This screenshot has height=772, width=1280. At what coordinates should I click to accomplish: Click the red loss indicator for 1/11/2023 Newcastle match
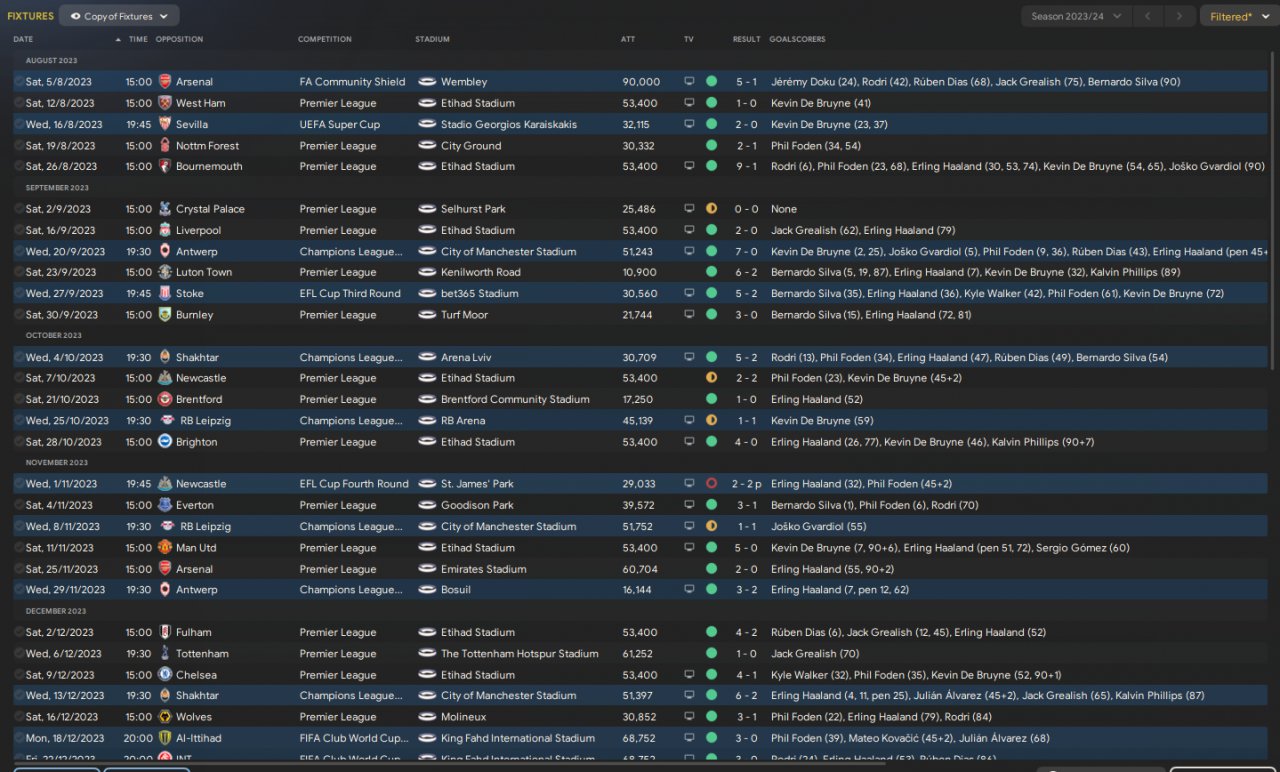coord(711,484)
